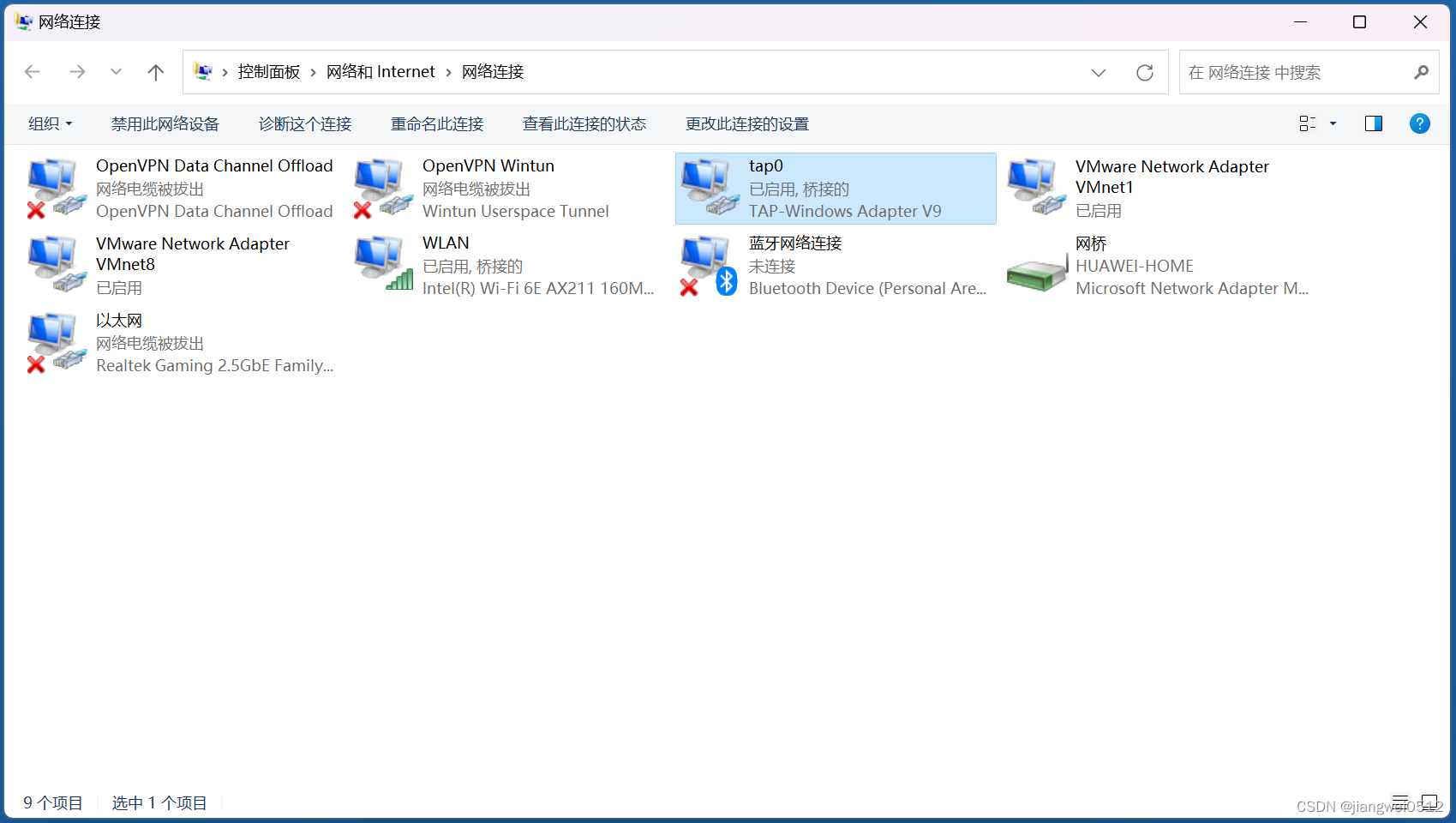Expand chevron after 控制面板 breadcrumb
Viewport: 1456px width, 823px height.
tap(314, 73)
